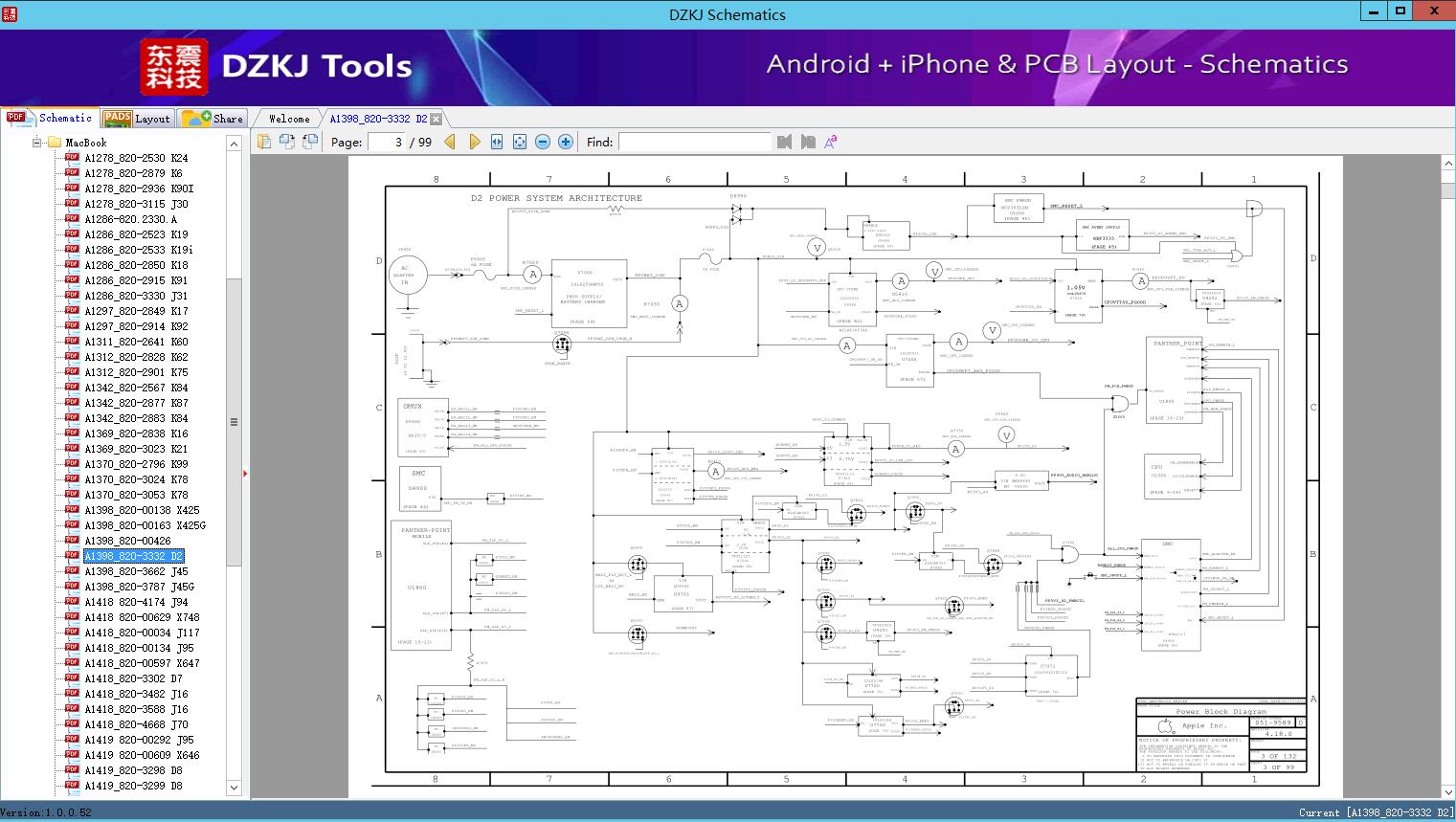Click the find next icon
This screenshot has height=822, width=1456.
808,142
